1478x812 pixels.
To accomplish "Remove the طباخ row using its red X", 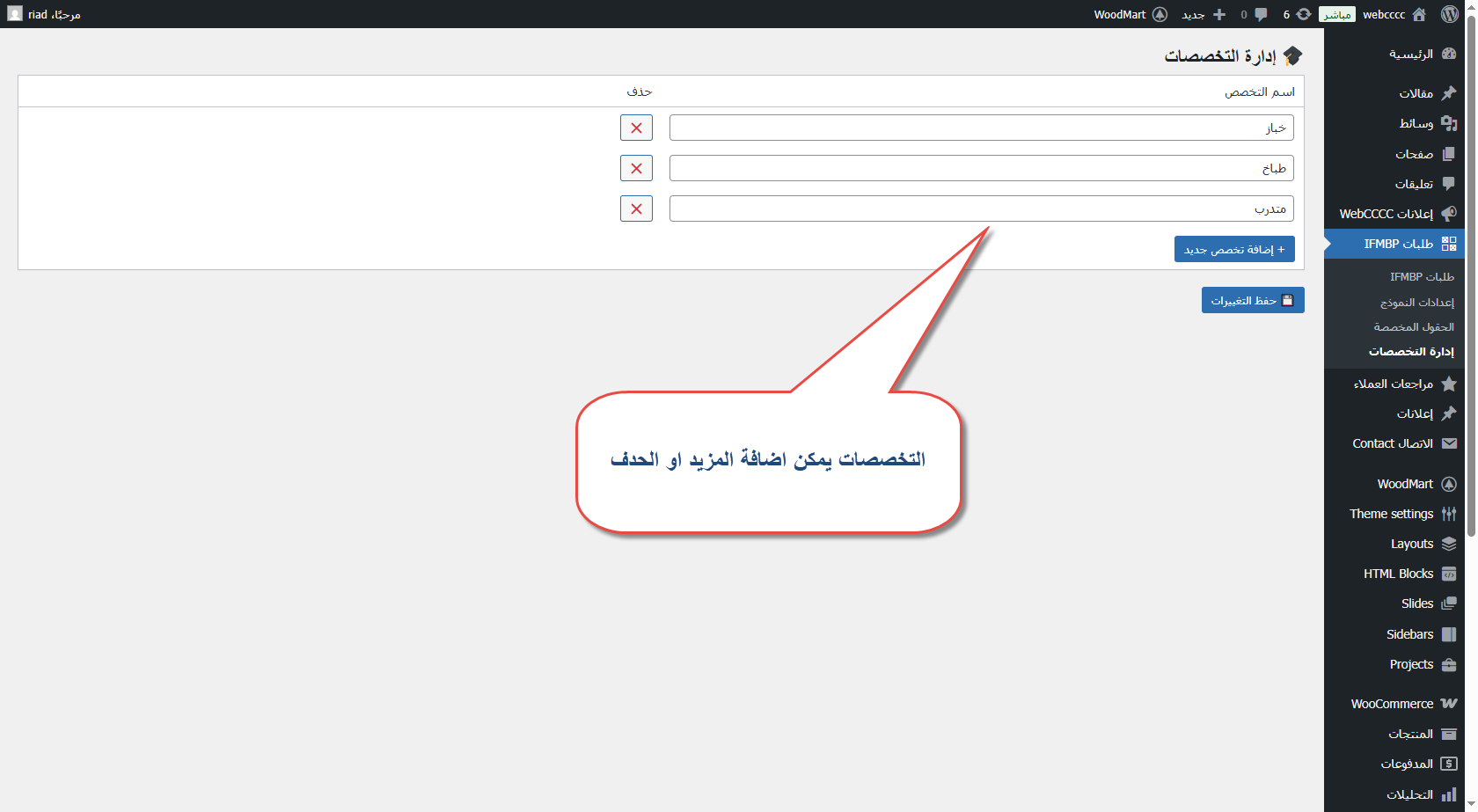I will click(x=636, y=168).
